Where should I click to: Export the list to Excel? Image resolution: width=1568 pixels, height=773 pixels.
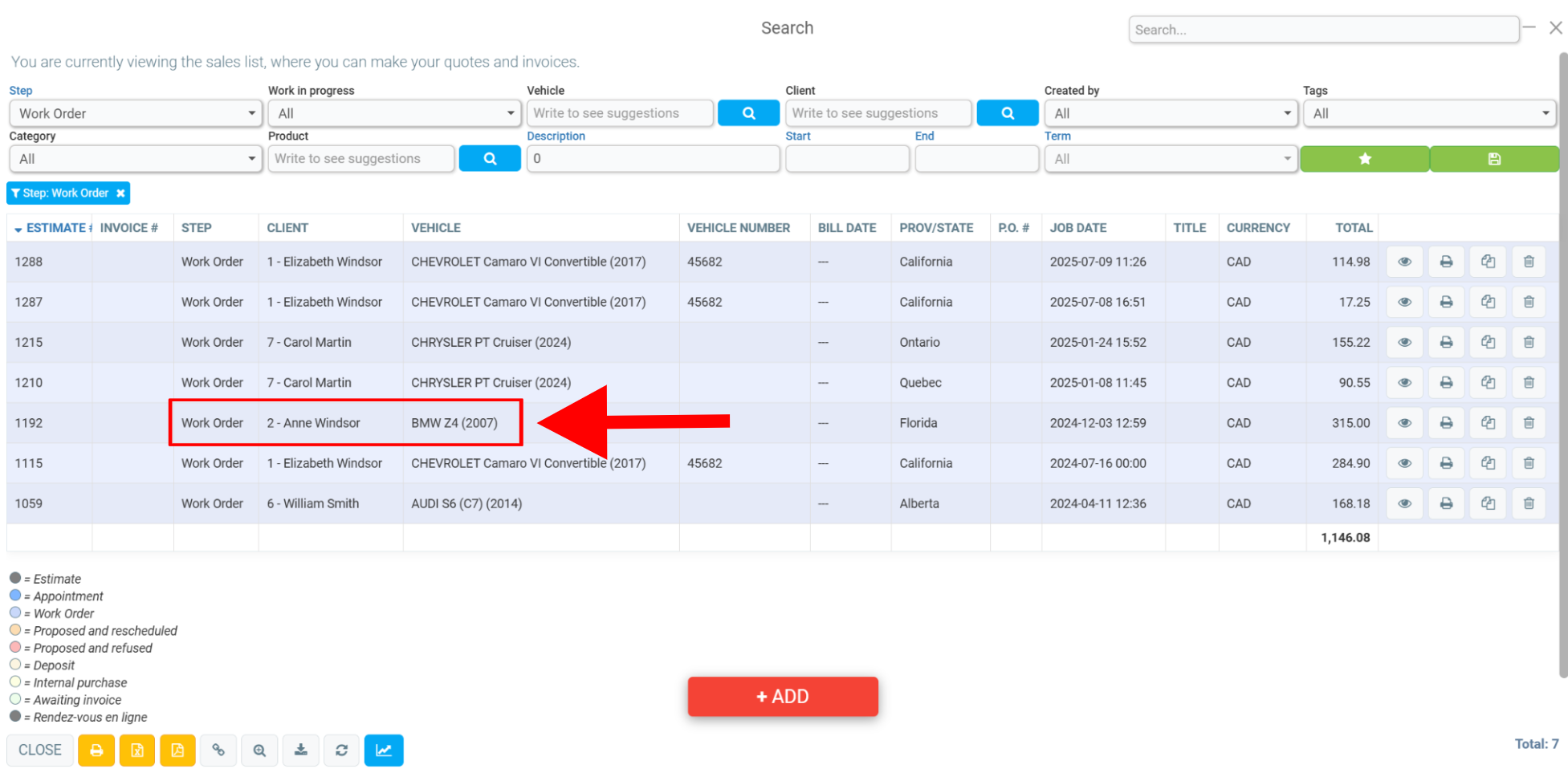137,751
